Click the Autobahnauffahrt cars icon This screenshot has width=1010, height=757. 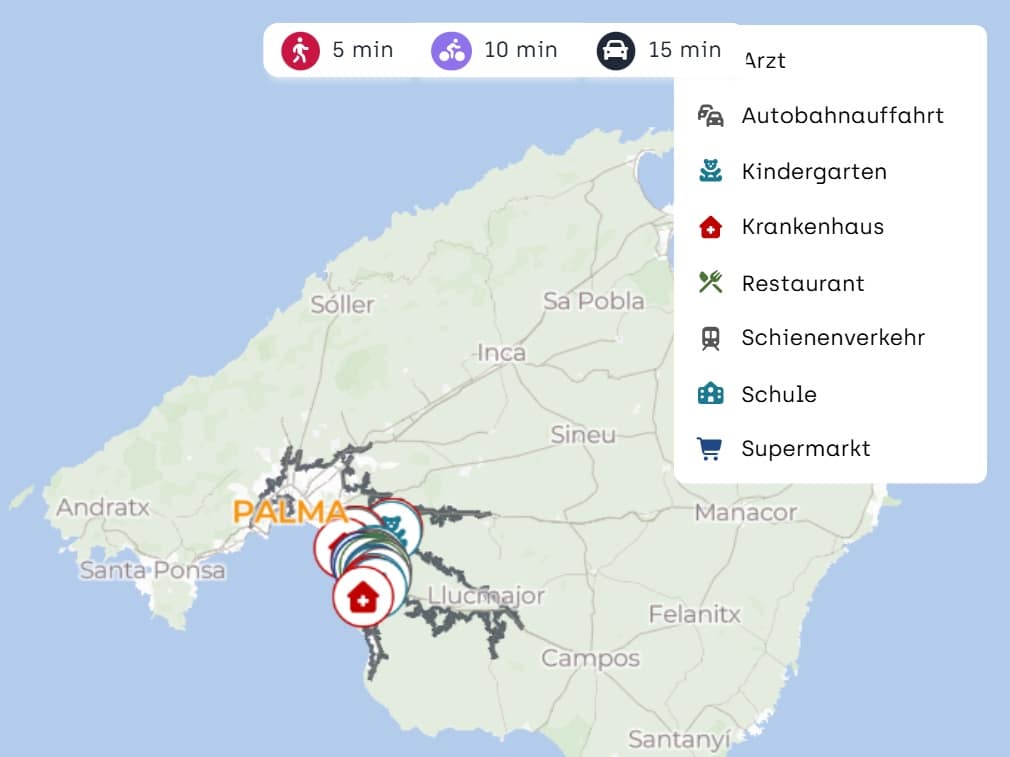pos(710,115)
